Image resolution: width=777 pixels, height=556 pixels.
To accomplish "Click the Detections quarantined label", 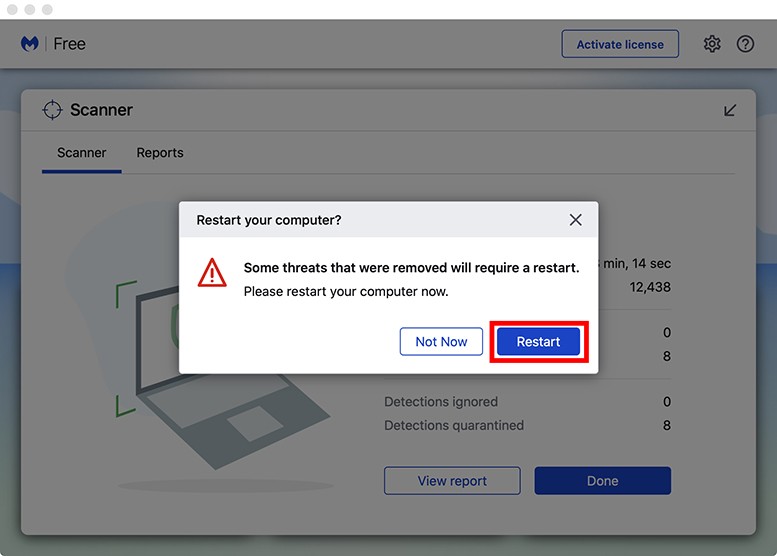I will (x=454, y=425).
